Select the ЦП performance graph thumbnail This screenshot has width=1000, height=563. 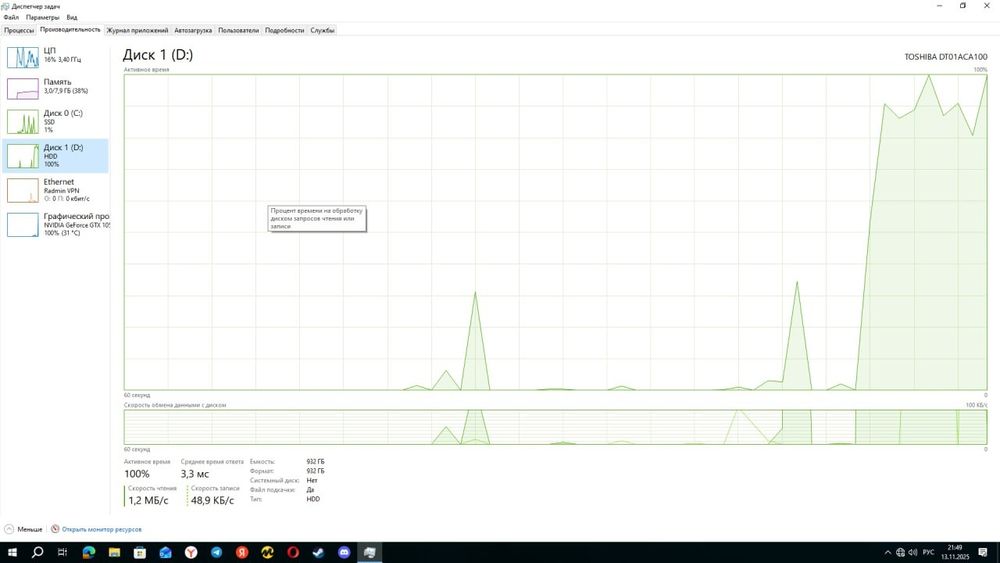23,57
